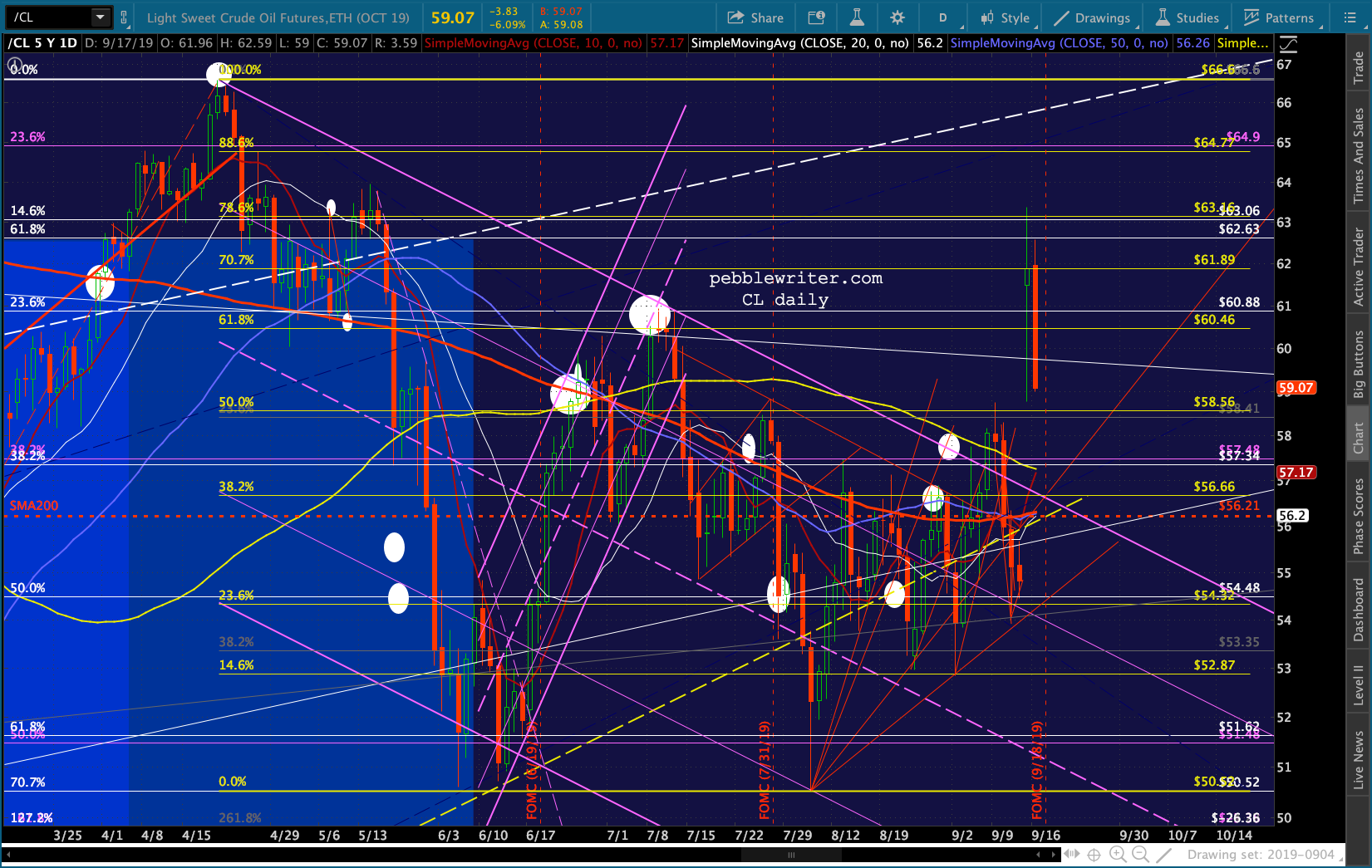The height and width of the screenshot is (868, 1372).
Task: Click the price axis scale curve icon
Action: coord(1288,44)
